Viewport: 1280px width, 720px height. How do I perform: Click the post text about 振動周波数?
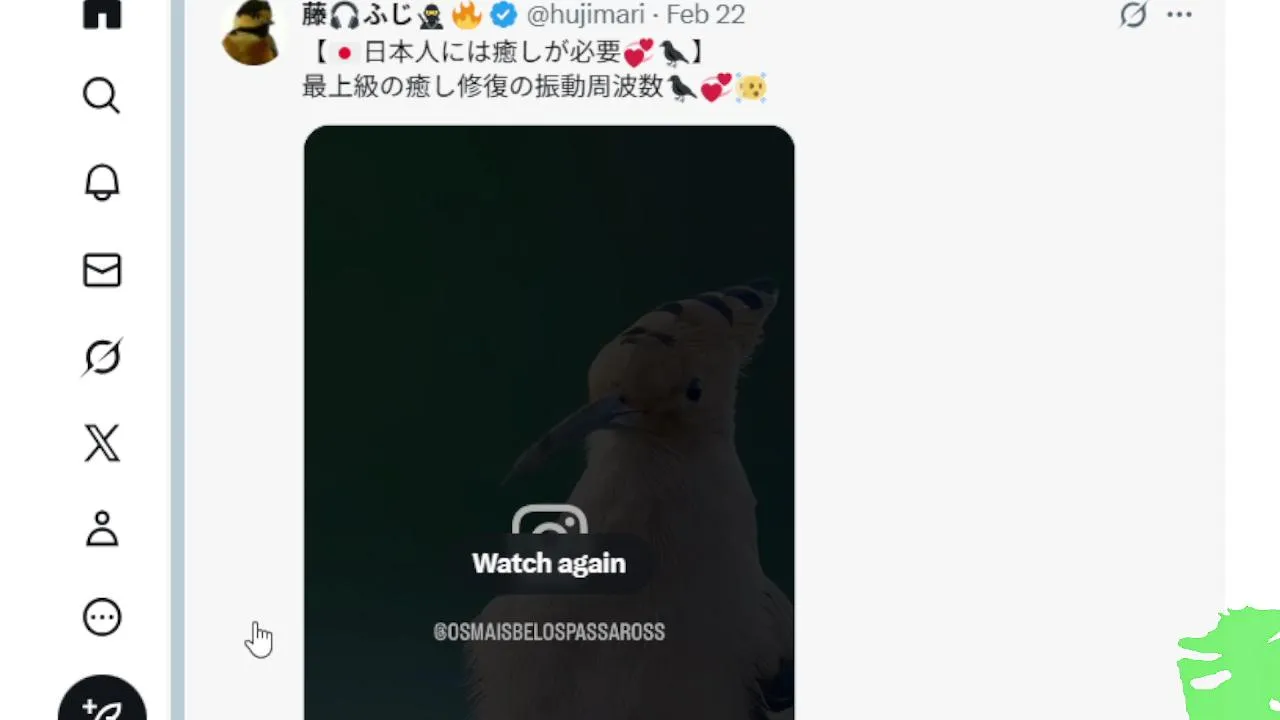tap(535, 88)
